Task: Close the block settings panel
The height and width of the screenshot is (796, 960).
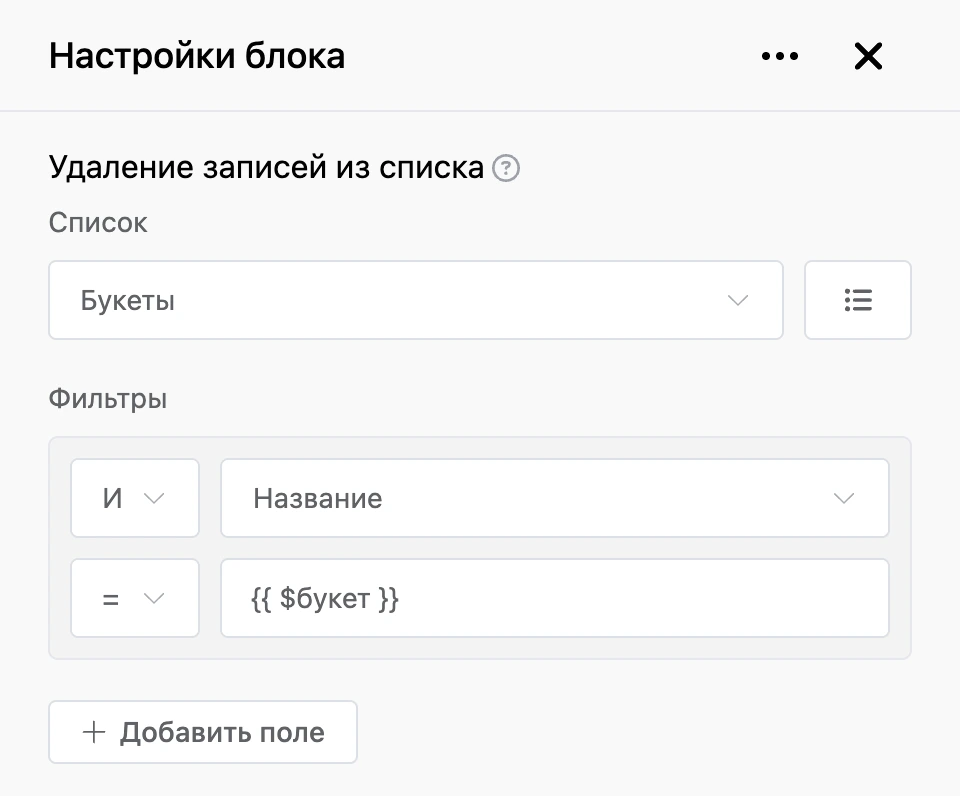Action: tap(868, 56)
